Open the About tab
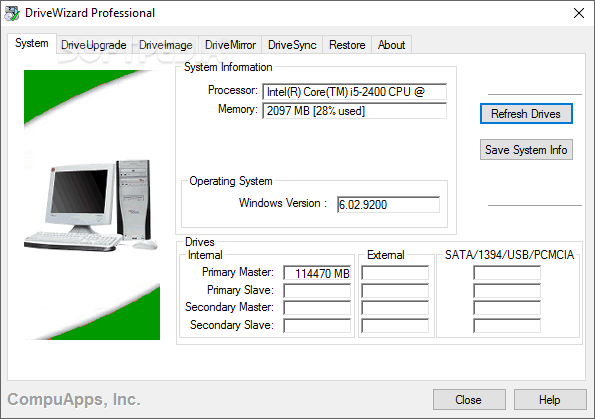This screenshot has height=419, width=595. pos(391,45)
